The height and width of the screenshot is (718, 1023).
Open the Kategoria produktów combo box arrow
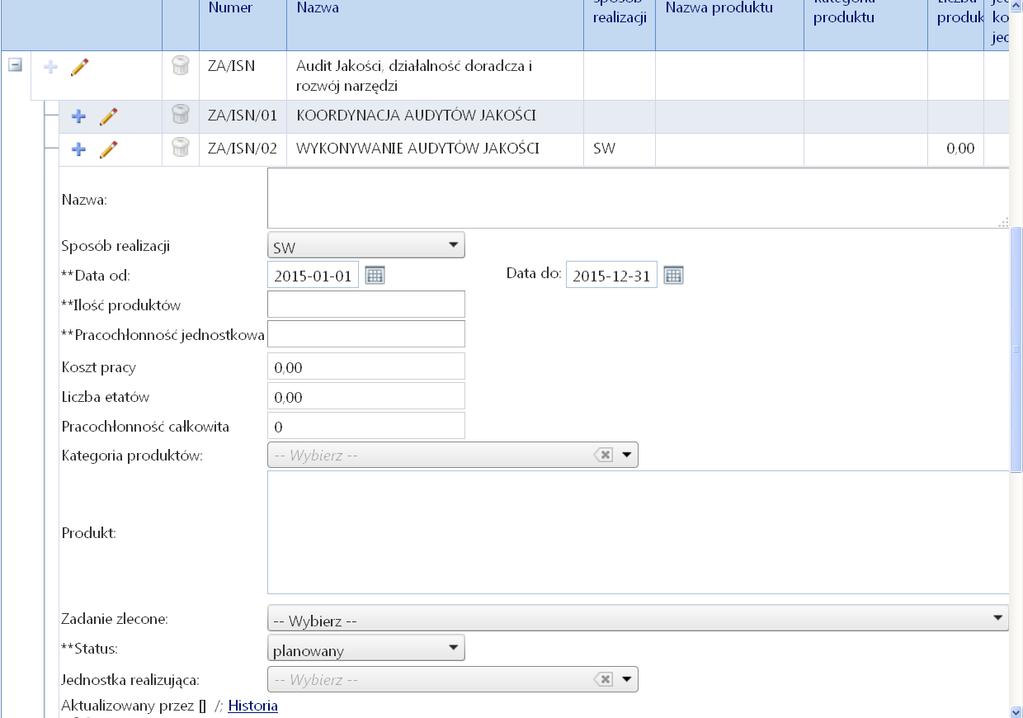[627, 455]
